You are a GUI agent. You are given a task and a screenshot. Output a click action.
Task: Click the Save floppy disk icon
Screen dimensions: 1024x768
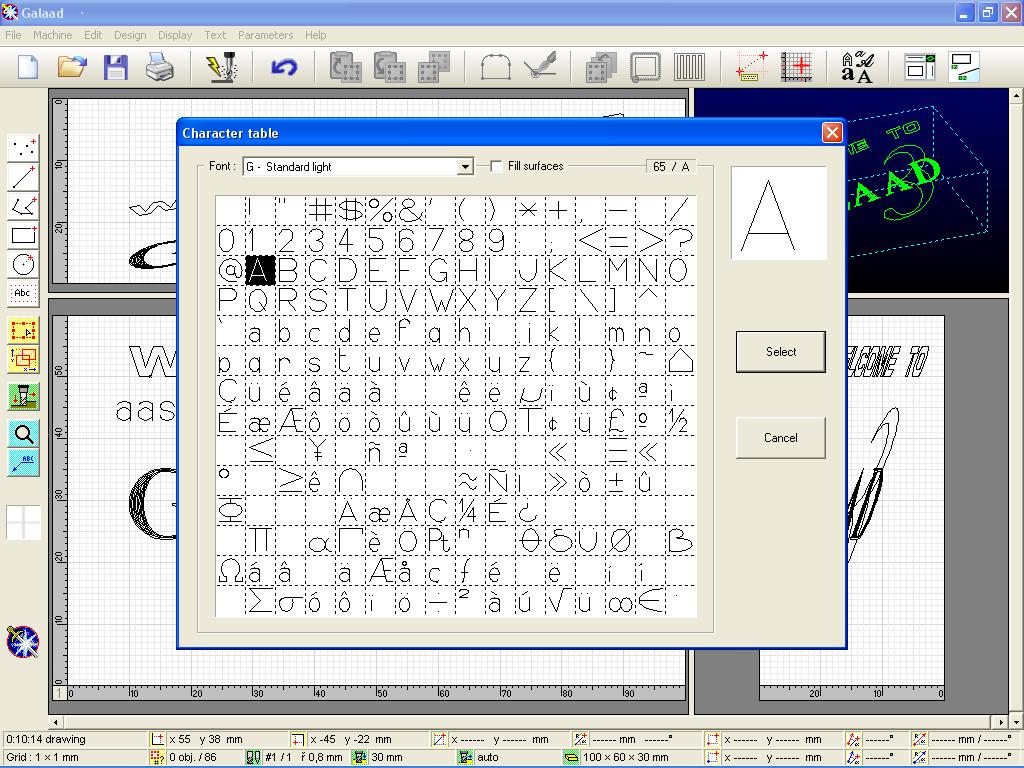click(116, 67)
